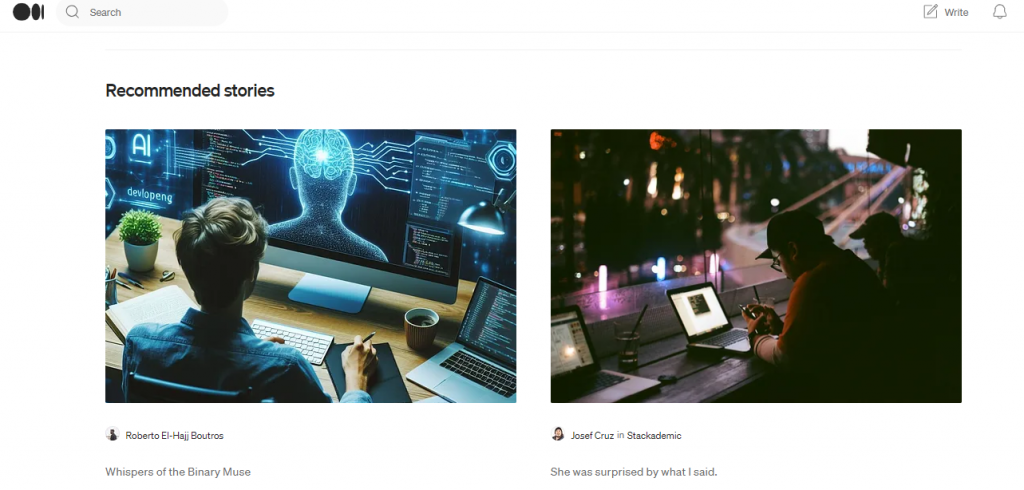
Task: Open the night cafe laptop story image
Action: (x=756, y=266)
